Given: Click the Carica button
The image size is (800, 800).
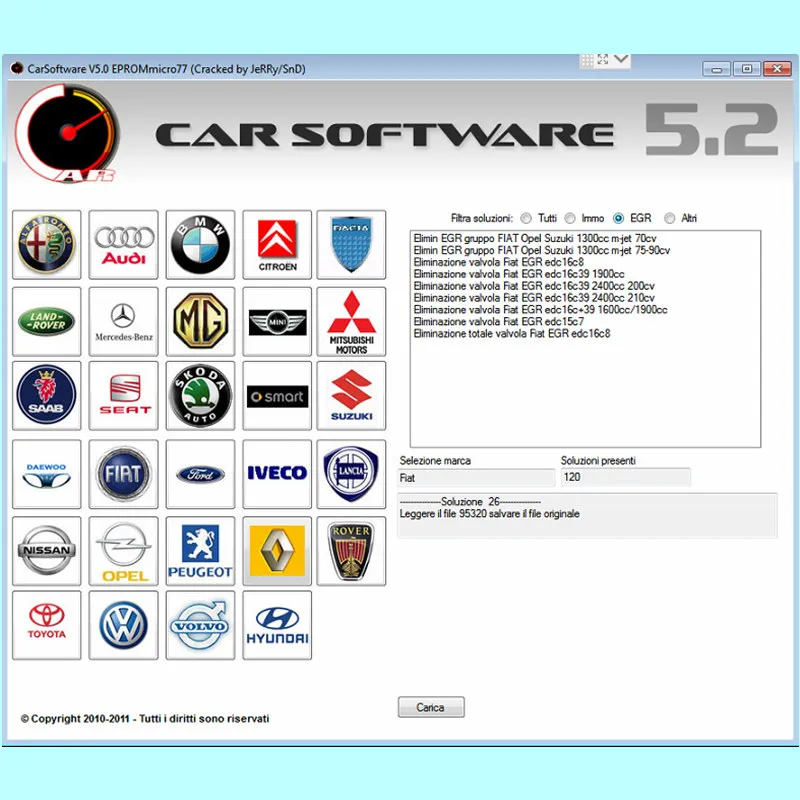Looking at the screenshot, I should click(431, 707).
